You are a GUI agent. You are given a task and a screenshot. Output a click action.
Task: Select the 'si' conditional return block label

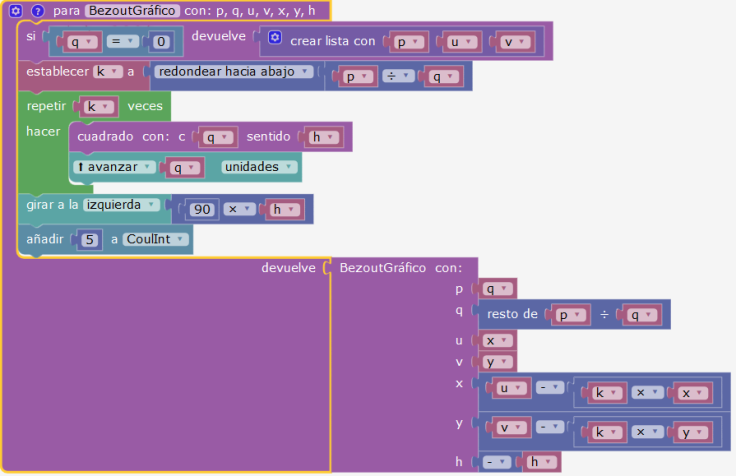pos(31,36)
